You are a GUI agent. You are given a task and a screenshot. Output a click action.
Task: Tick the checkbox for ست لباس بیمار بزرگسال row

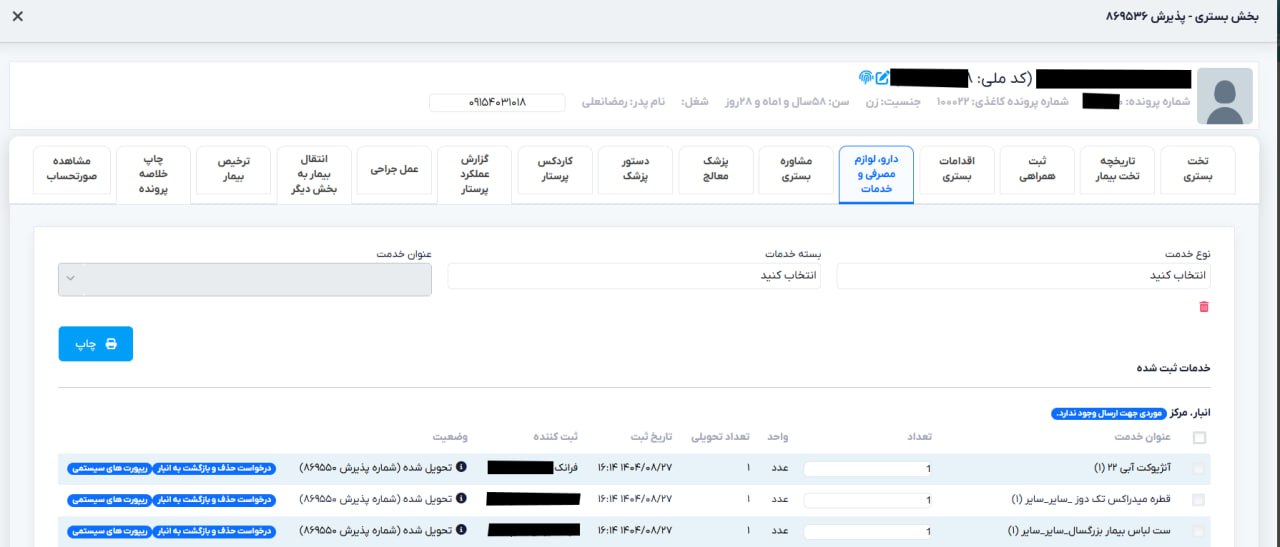coord(1198,531)
